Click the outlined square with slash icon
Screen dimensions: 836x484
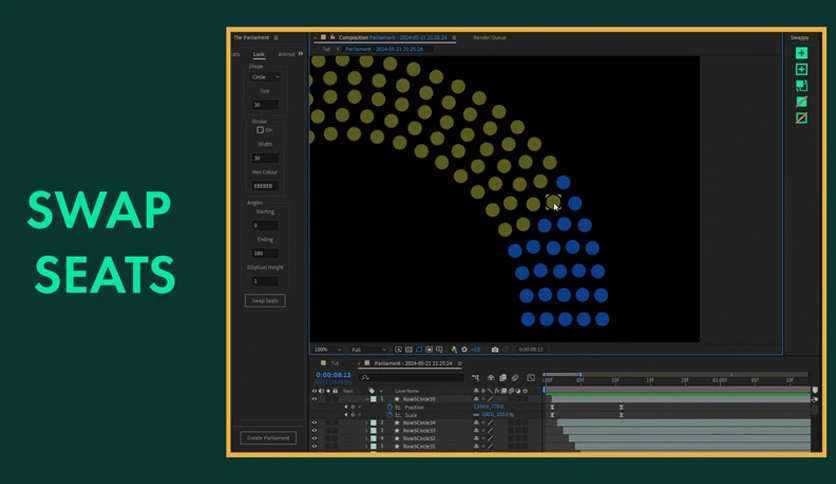tap(801, 118)
